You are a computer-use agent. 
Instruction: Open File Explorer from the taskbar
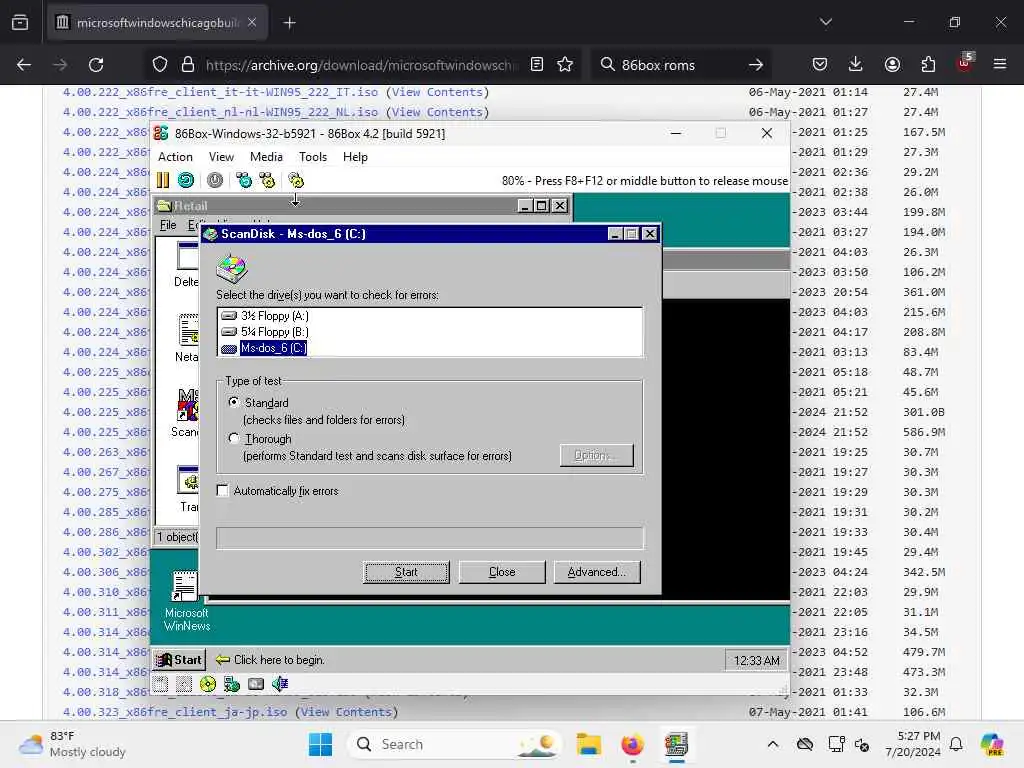(588, 744)
